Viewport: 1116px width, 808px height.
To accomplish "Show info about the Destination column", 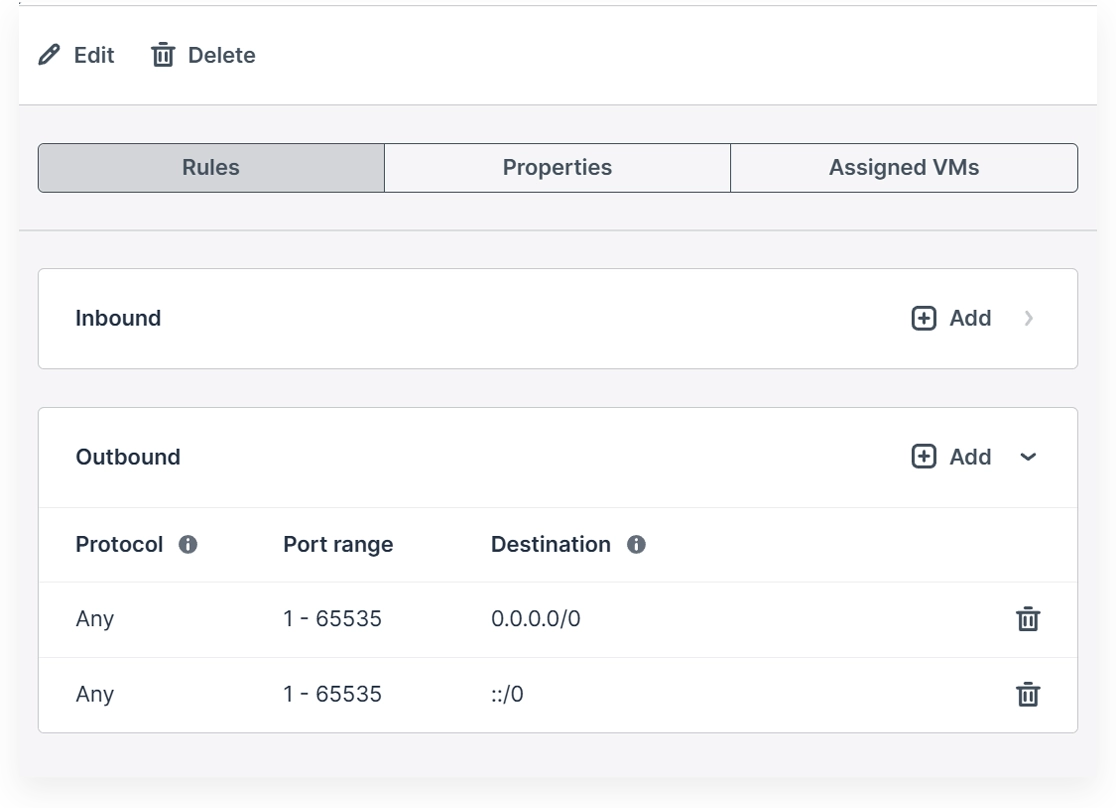I will tap(636, 545).
